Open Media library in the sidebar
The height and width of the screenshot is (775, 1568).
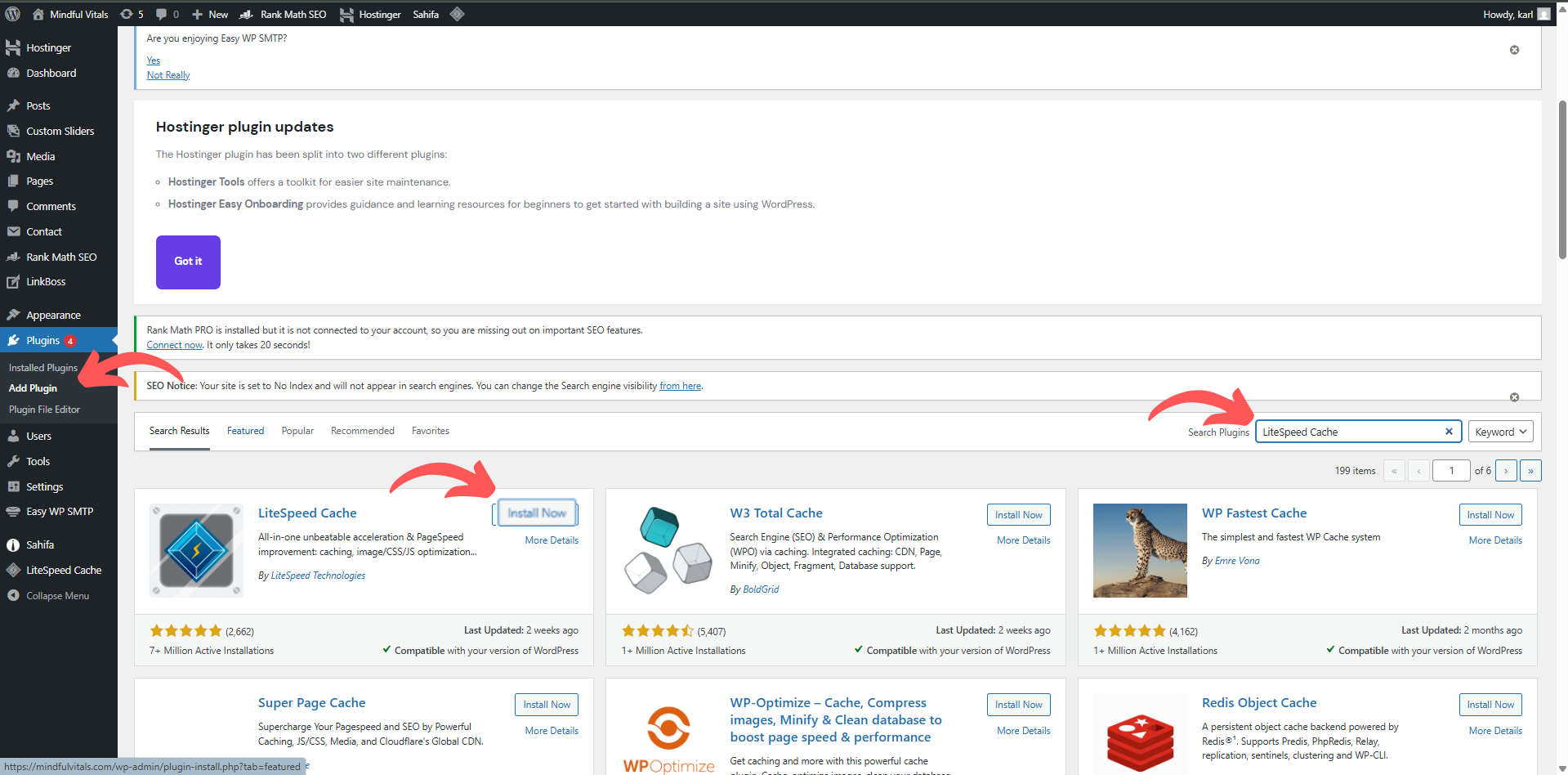59,156
